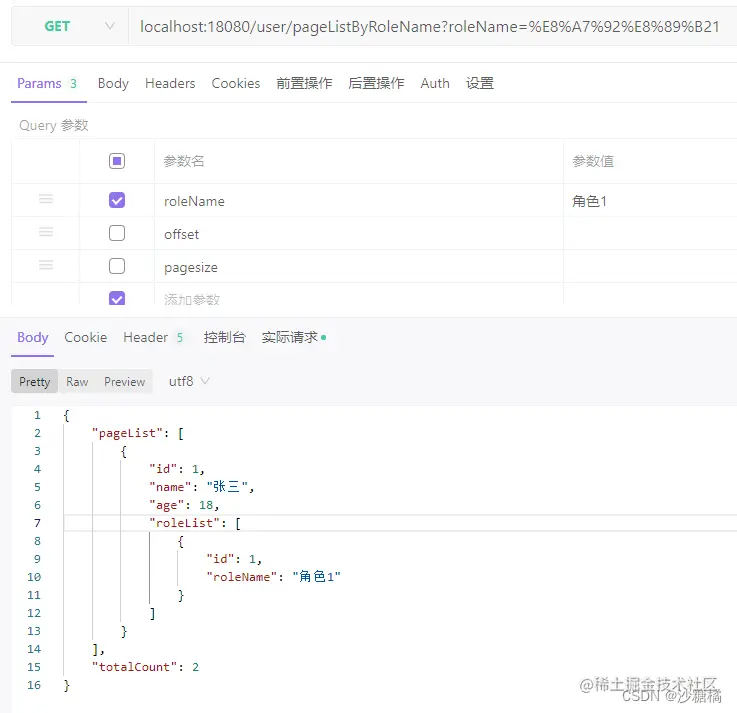Click the "age": 18 line
Image resolution: width=737 pixels, height=713 pixels.
[184, 505]
